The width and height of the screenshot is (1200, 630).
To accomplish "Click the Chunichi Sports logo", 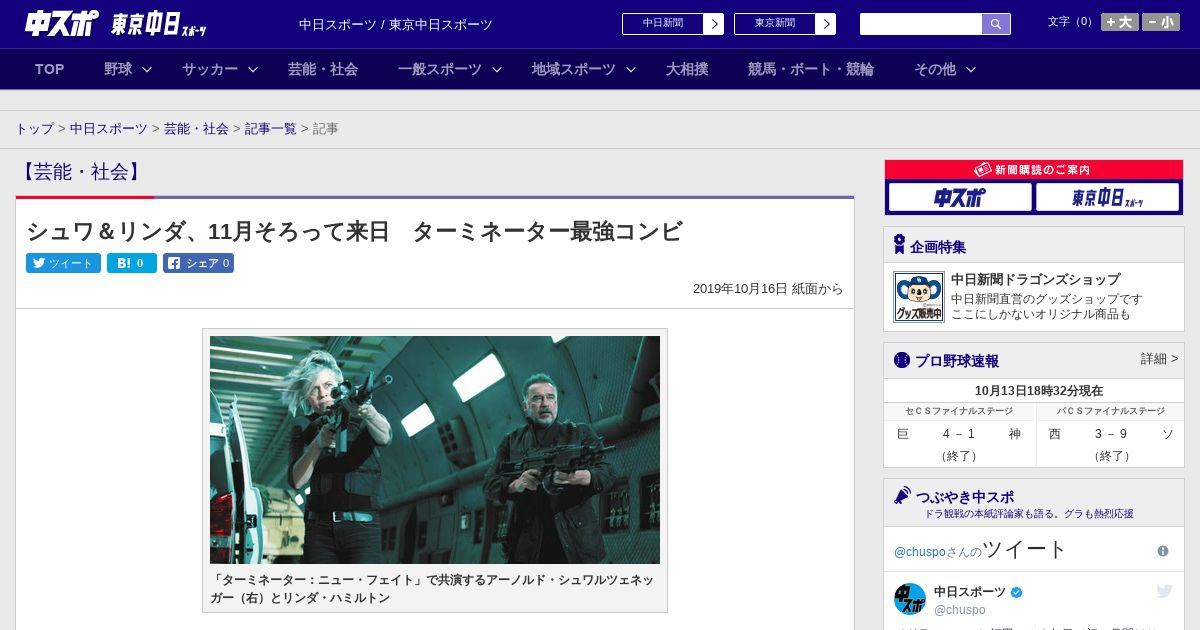I will tap(61, 24).
